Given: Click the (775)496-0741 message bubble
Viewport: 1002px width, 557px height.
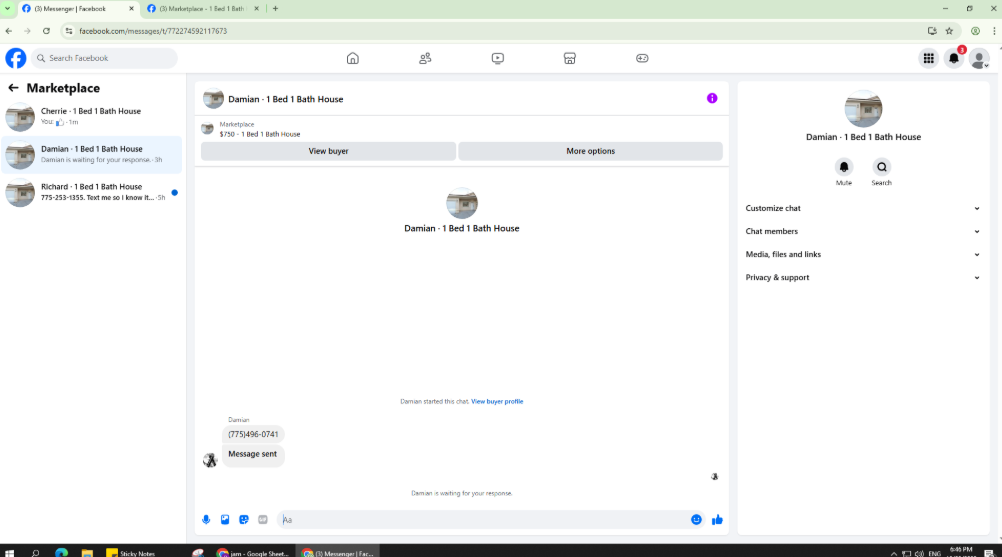Looking at the screenshot, I should click(253, 434).
